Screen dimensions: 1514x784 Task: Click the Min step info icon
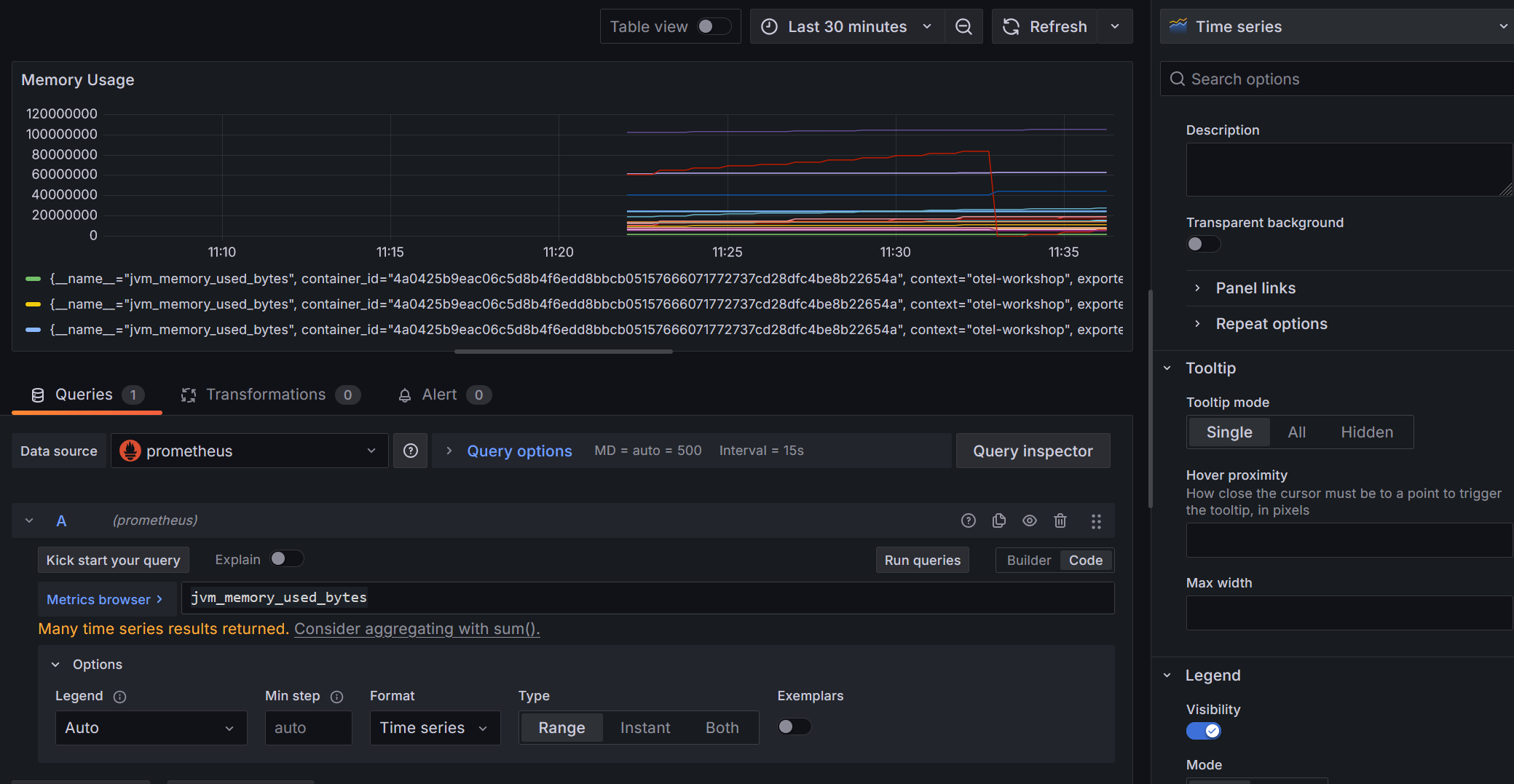(x=336, y=697)
